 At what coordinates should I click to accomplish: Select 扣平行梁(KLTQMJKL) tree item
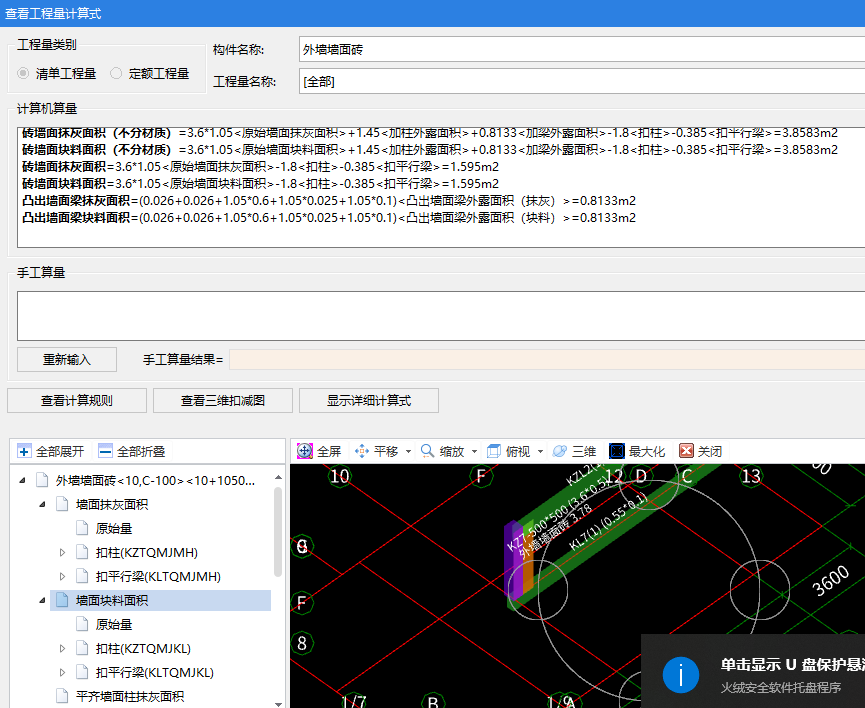(x=154, y=672)
